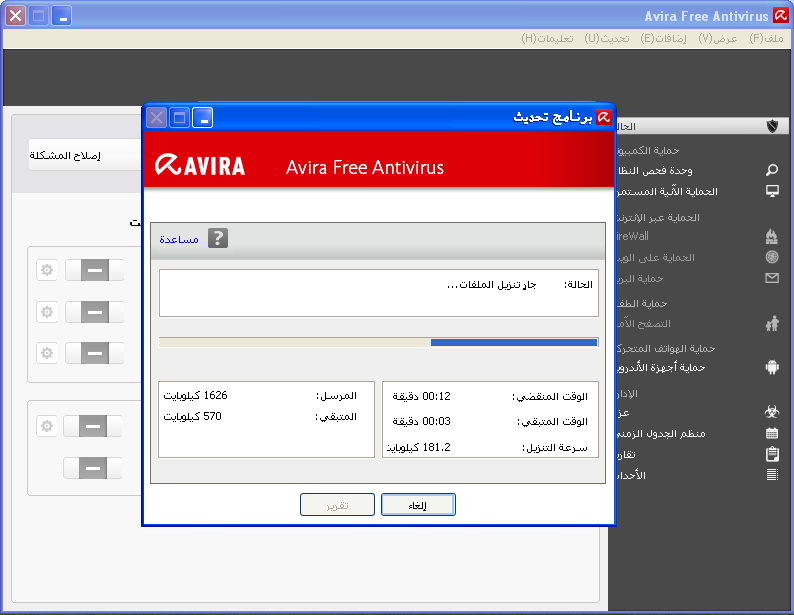
Task: Open the تحديث(U) update menu
Action: coord(607,38)
